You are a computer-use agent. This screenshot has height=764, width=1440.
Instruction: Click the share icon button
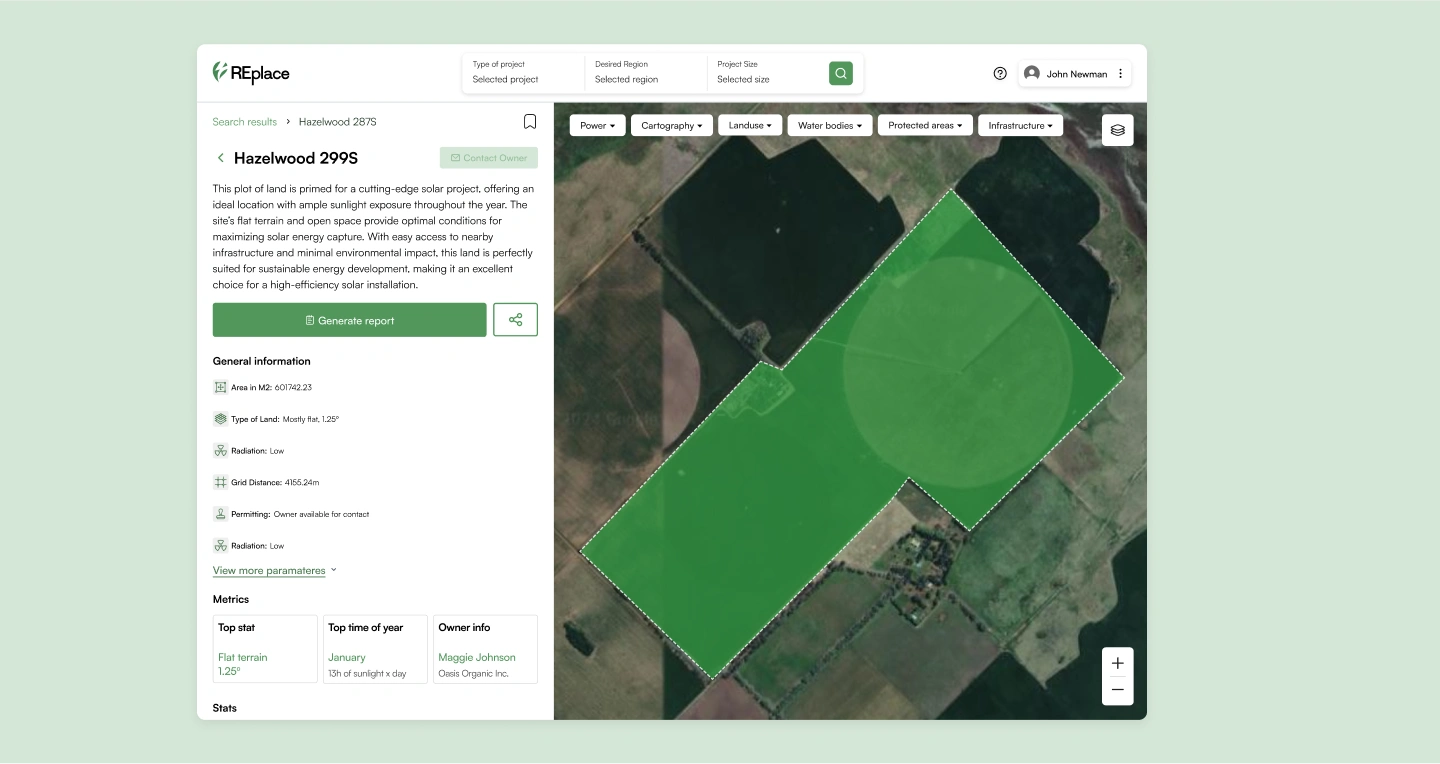515,320
